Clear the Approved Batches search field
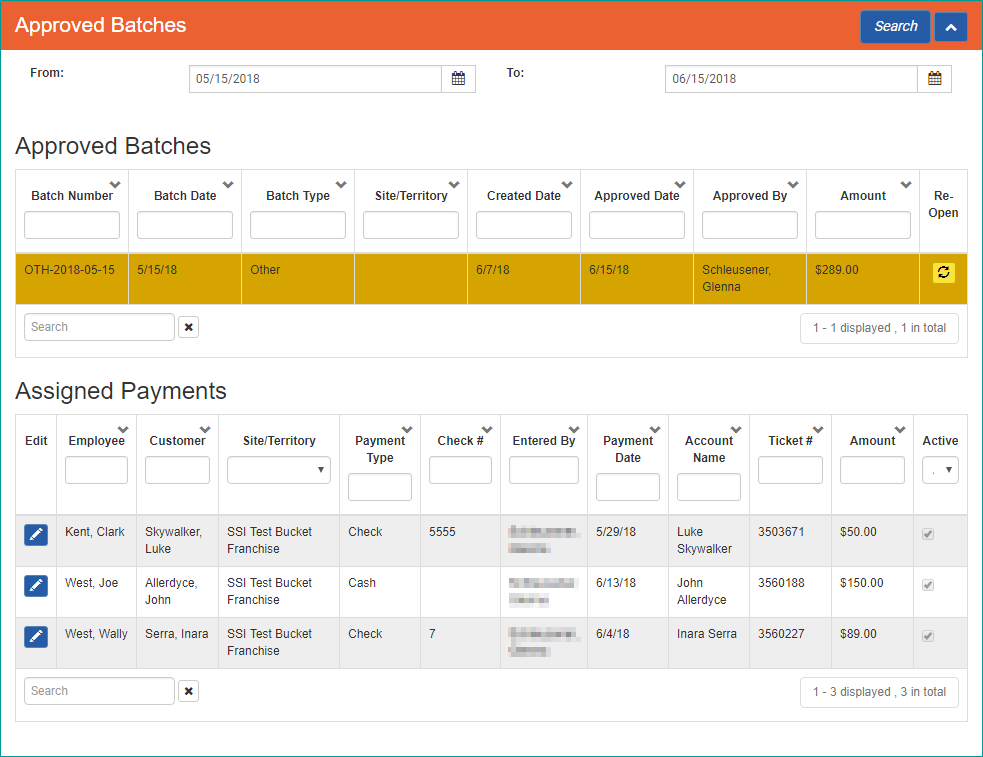The width and height of the screenshot is (983, 757). click(188, 327)
